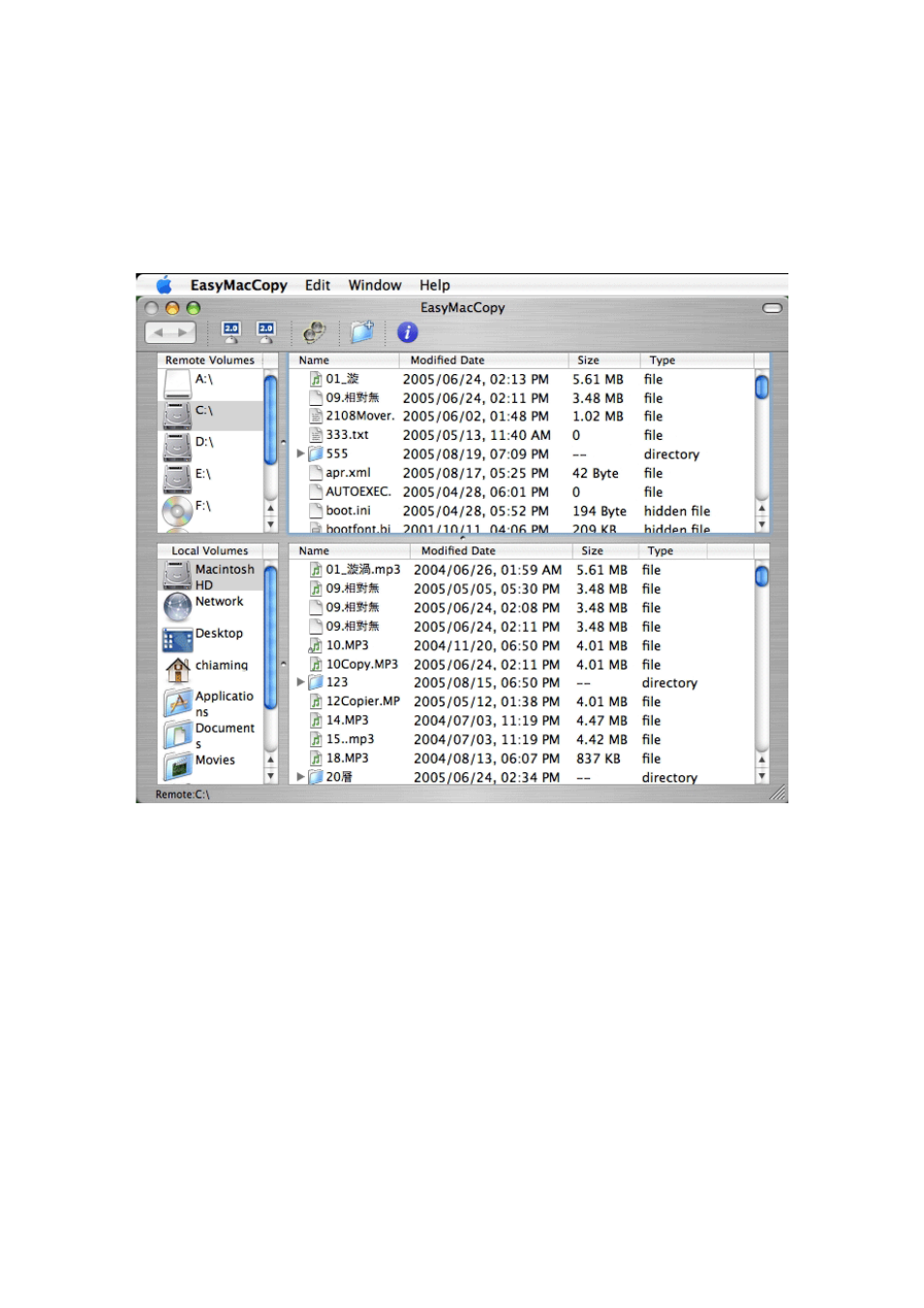The width and height of the screenshot is (924, 1308).
Task: Sort local files by Modified Date column
Action: pyautogui.click(x=490, y=551)
